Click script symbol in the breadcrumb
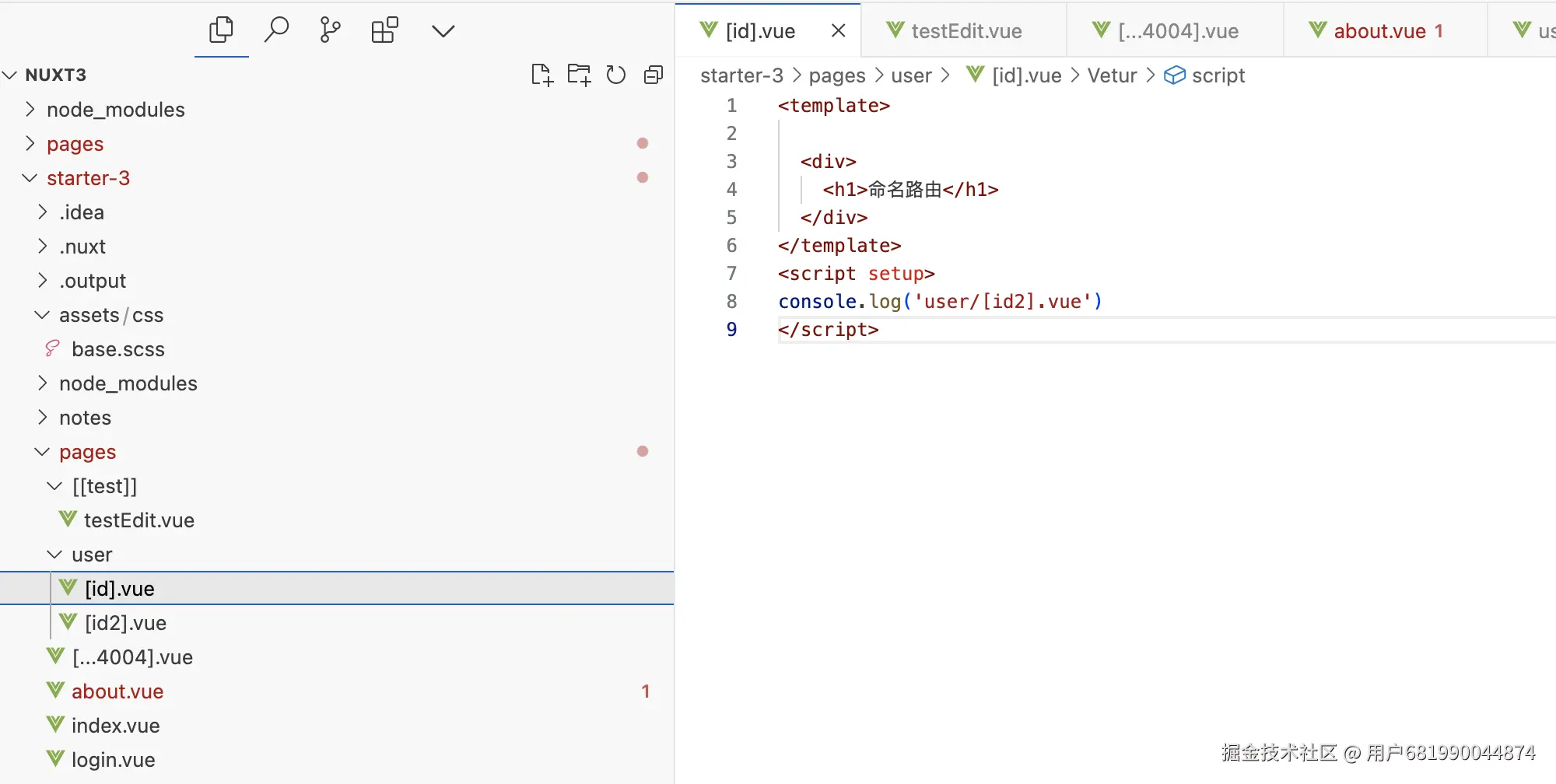1556x784 pixels. [x=1218, y=75]
